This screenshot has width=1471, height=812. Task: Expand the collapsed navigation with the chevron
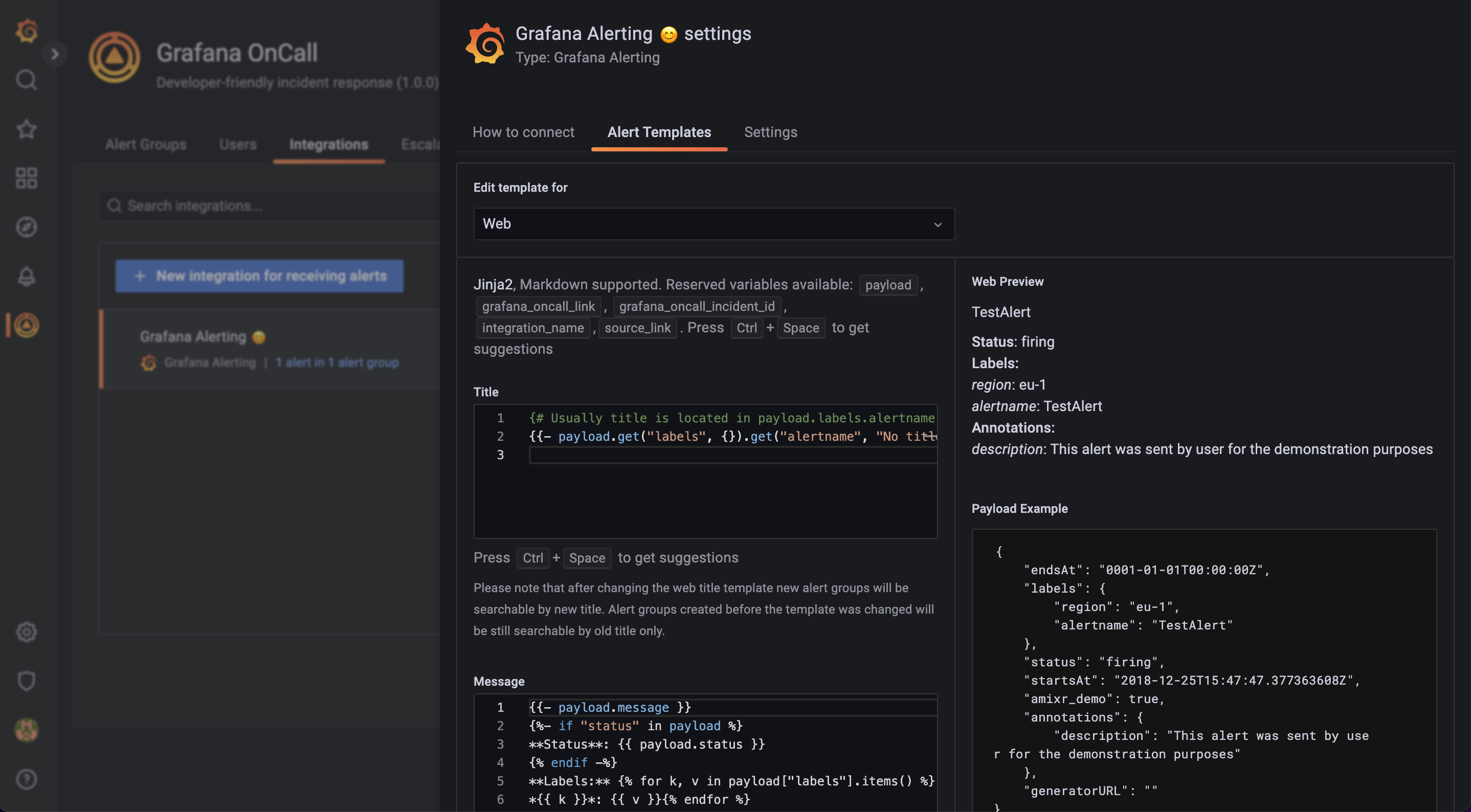coord(55,53)
